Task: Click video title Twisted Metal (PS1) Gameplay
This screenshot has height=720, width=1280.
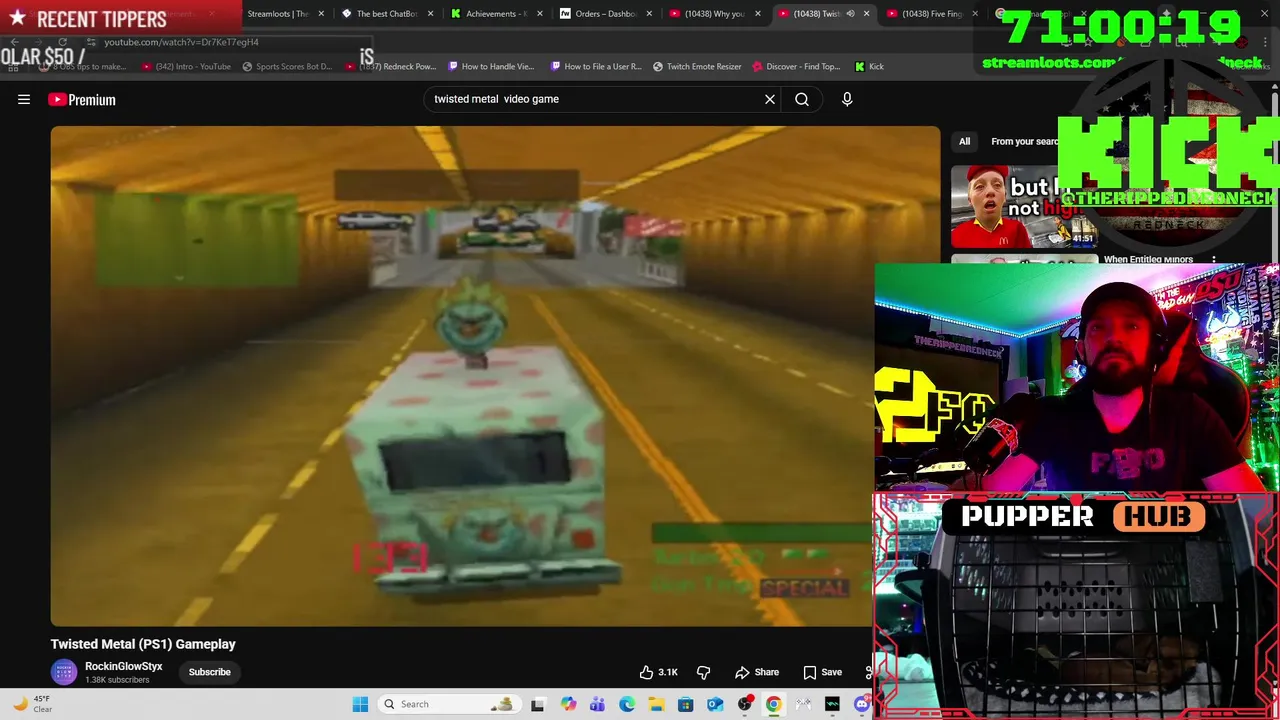Action: pos(143,644)
